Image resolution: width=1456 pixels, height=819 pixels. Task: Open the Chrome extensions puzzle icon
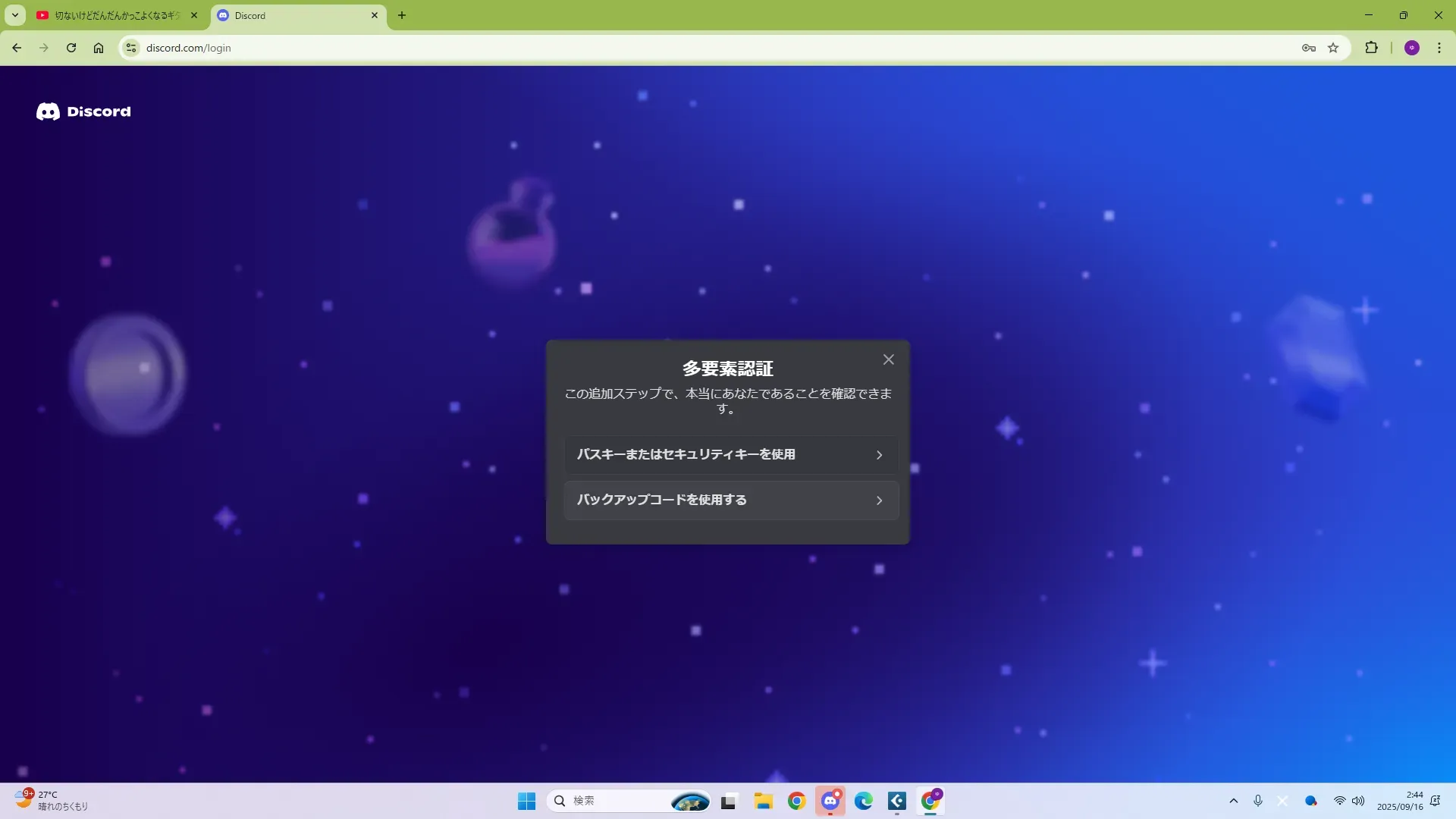[x=1371, y=48]
